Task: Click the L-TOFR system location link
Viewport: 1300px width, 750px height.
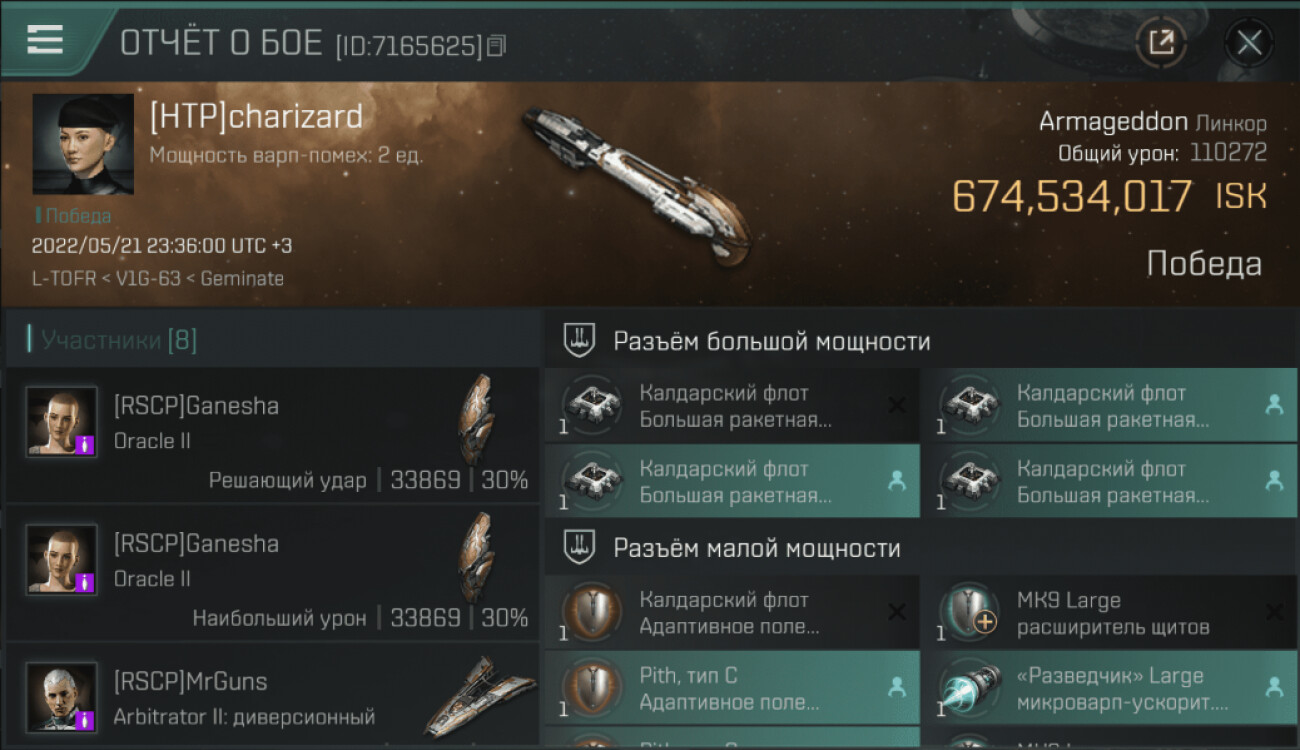Action: 59,279
